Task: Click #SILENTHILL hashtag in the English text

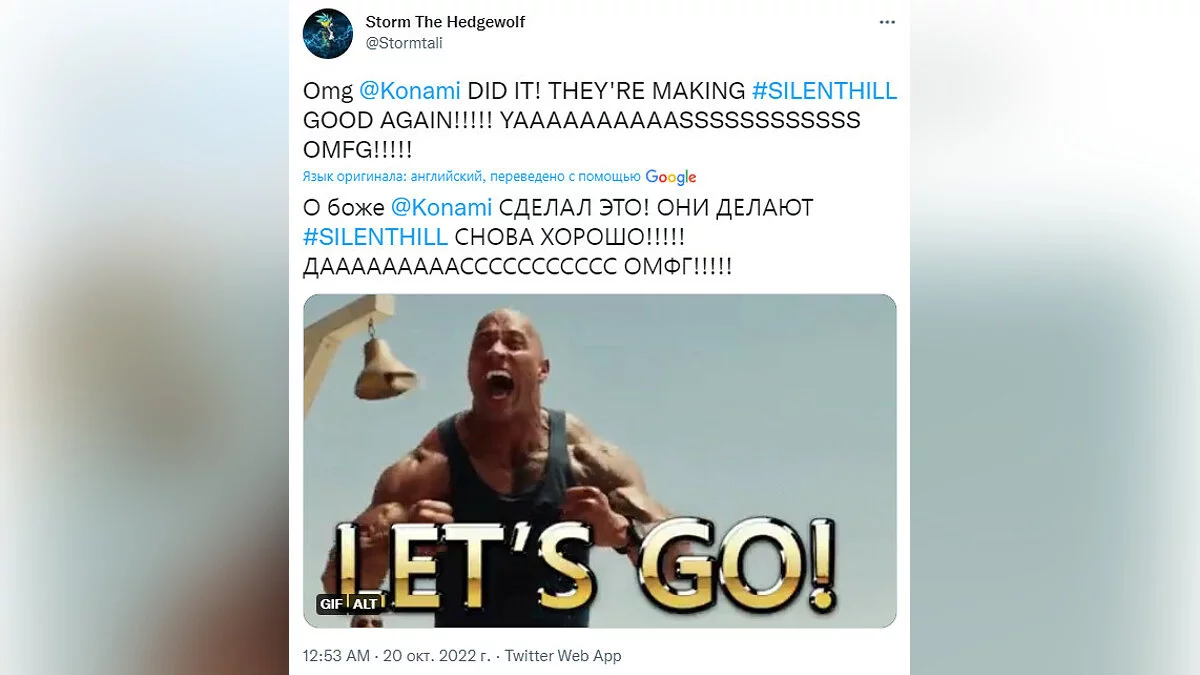Action: pos(824,91)
